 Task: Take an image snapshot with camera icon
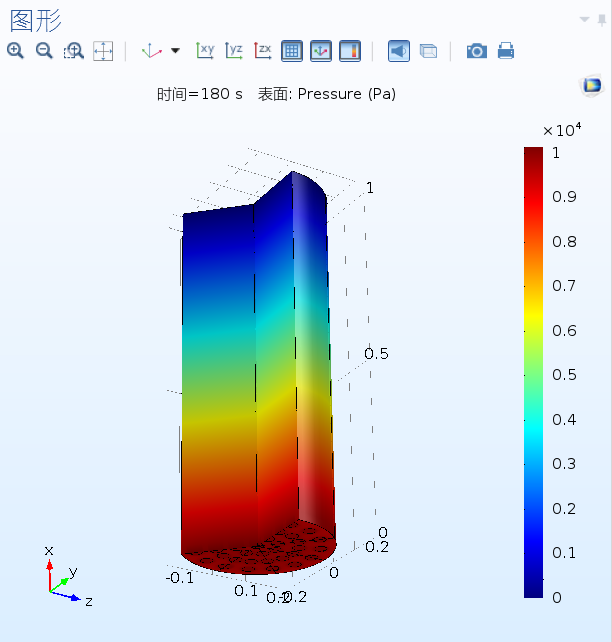point(477,51)
